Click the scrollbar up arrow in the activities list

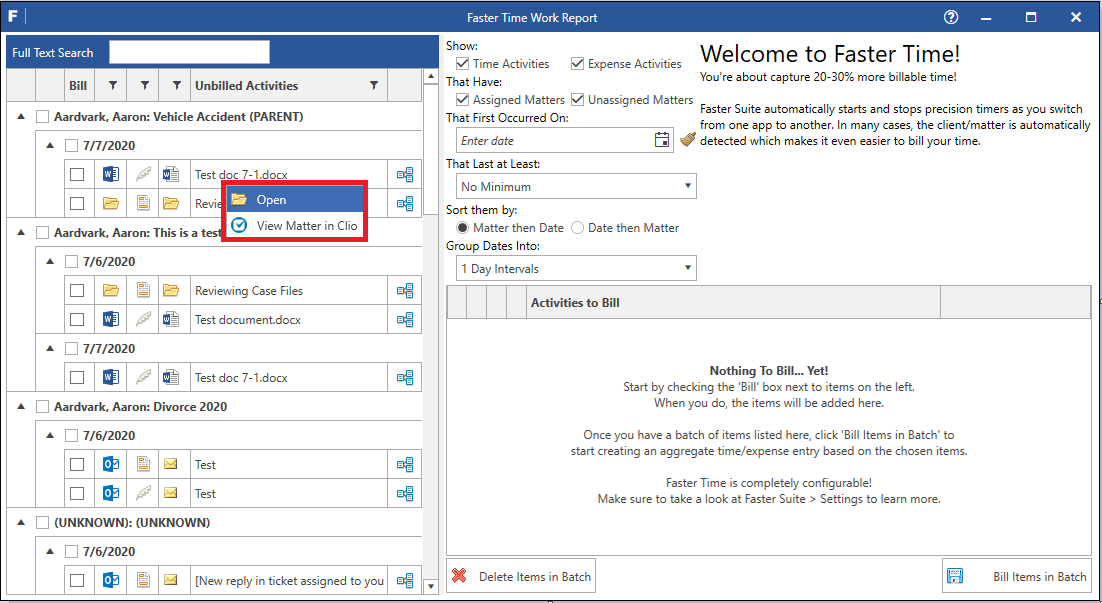point(432,77)
